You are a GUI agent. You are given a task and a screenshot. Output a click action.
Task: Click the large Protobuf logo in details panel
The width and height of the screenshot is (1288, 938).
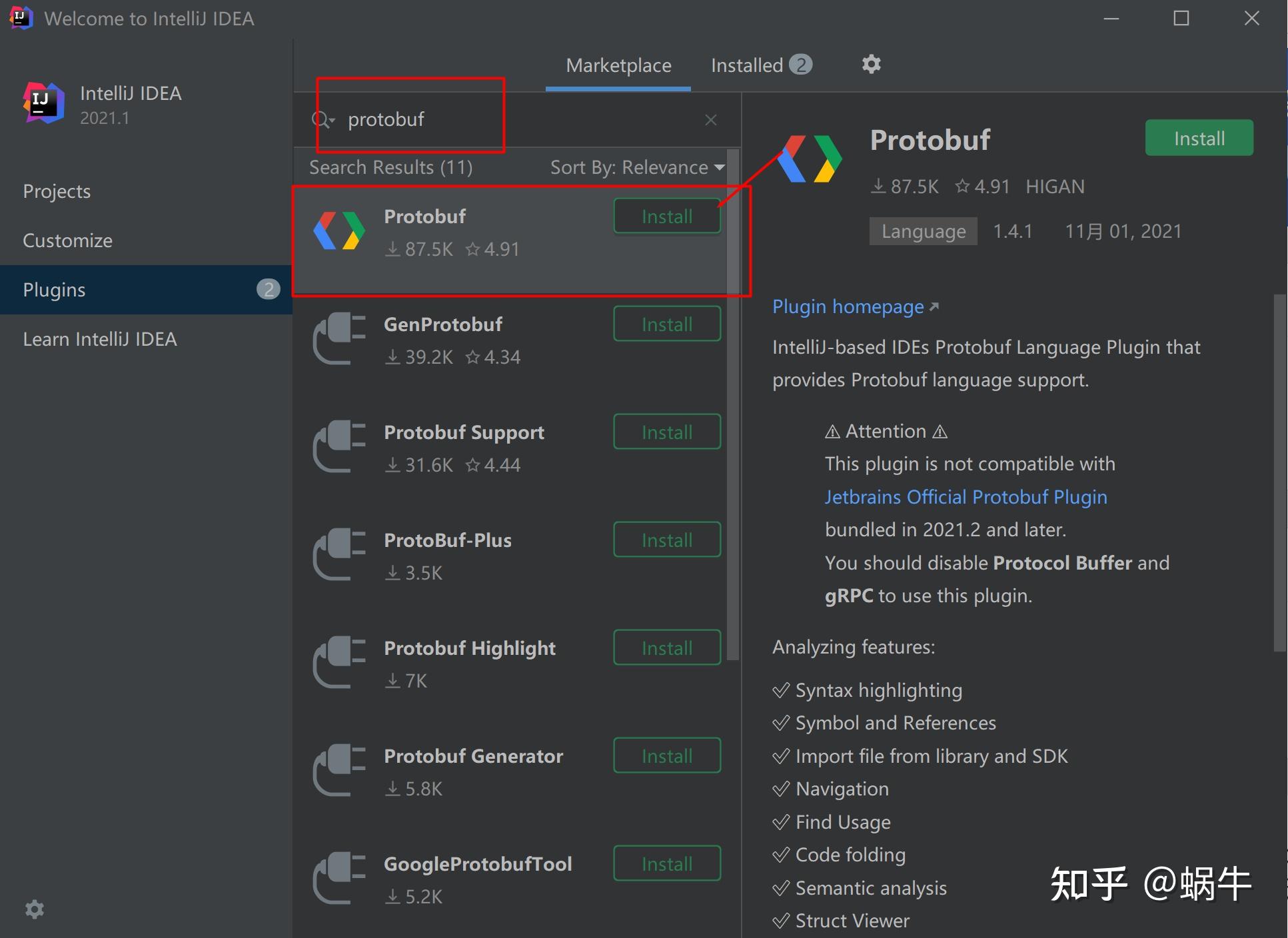click(x=810, y=159)
